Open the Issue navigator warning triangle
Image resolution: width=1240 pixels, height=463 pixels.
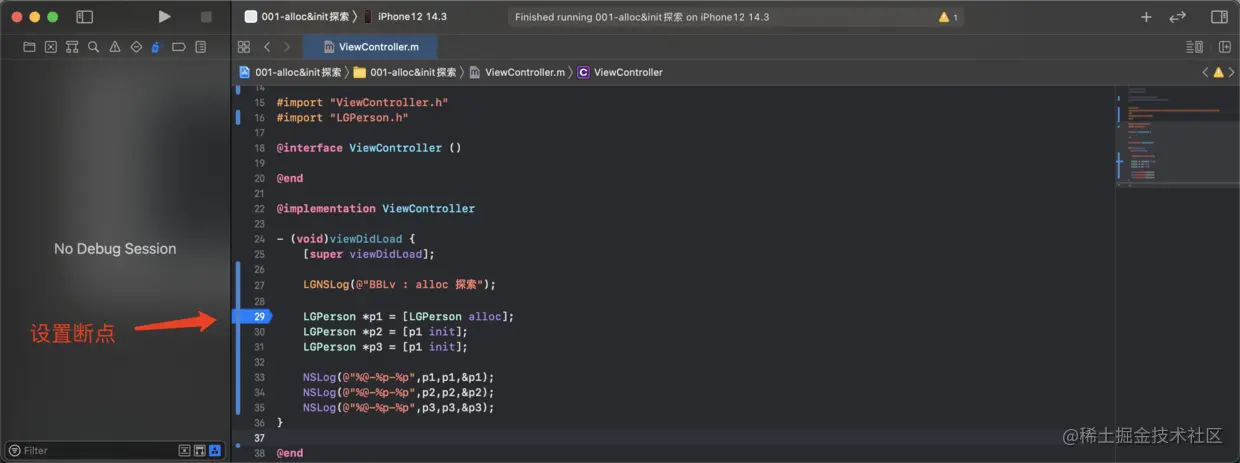point(115,47)
